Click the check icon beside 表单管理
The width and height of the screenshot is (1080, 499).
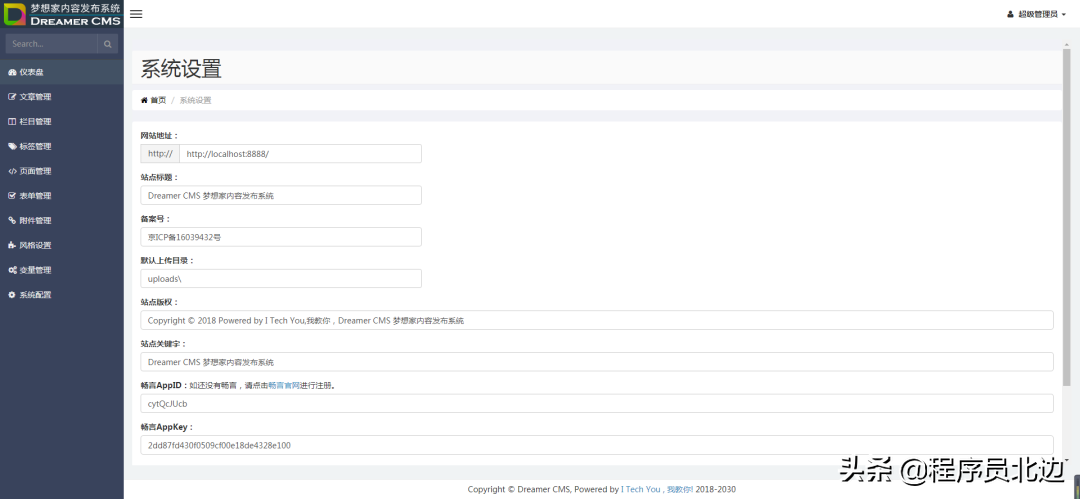12,196
